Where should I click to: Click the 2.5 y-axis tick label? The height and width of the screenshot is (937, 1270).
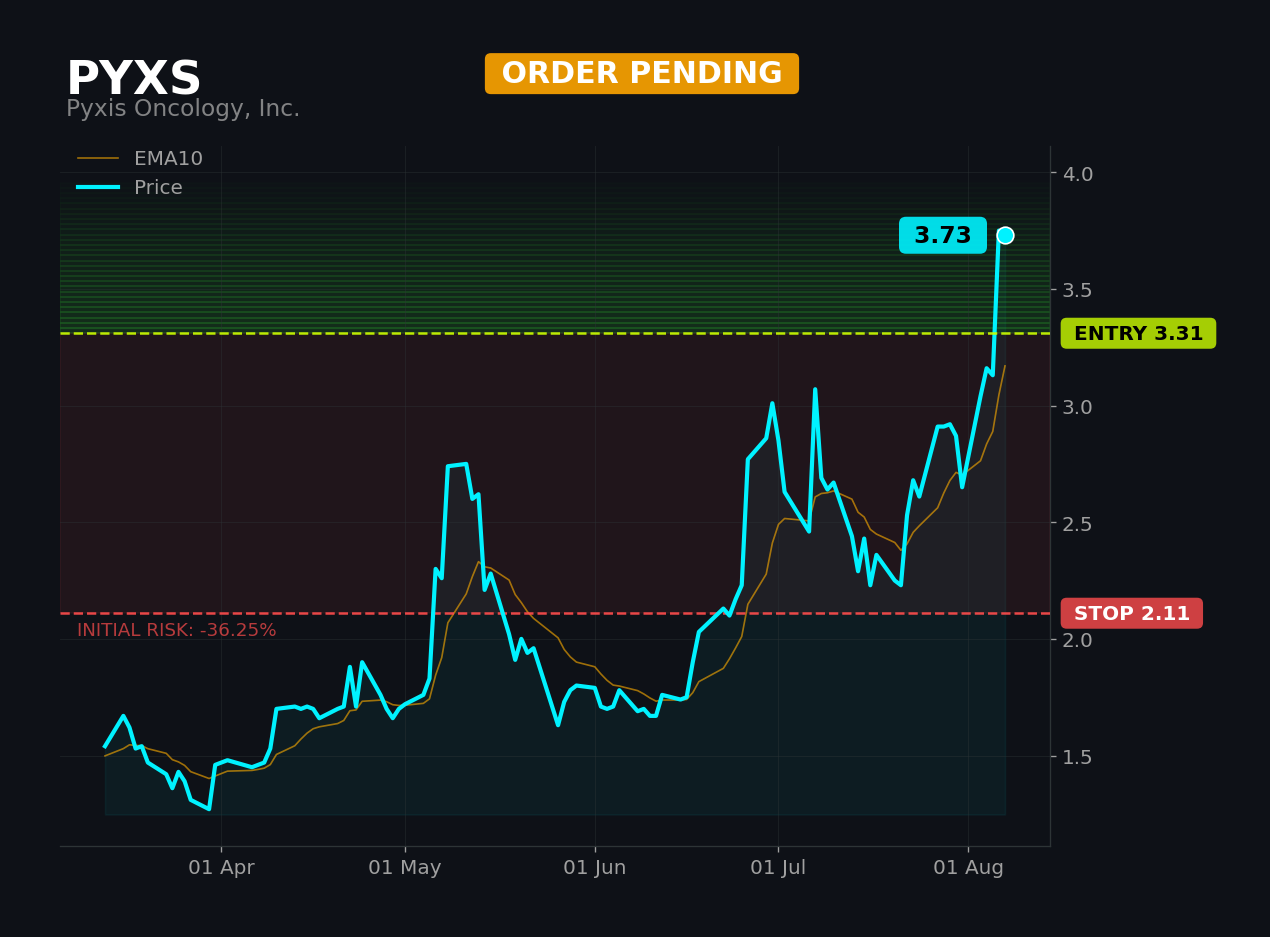click(x=1078, y=524)
